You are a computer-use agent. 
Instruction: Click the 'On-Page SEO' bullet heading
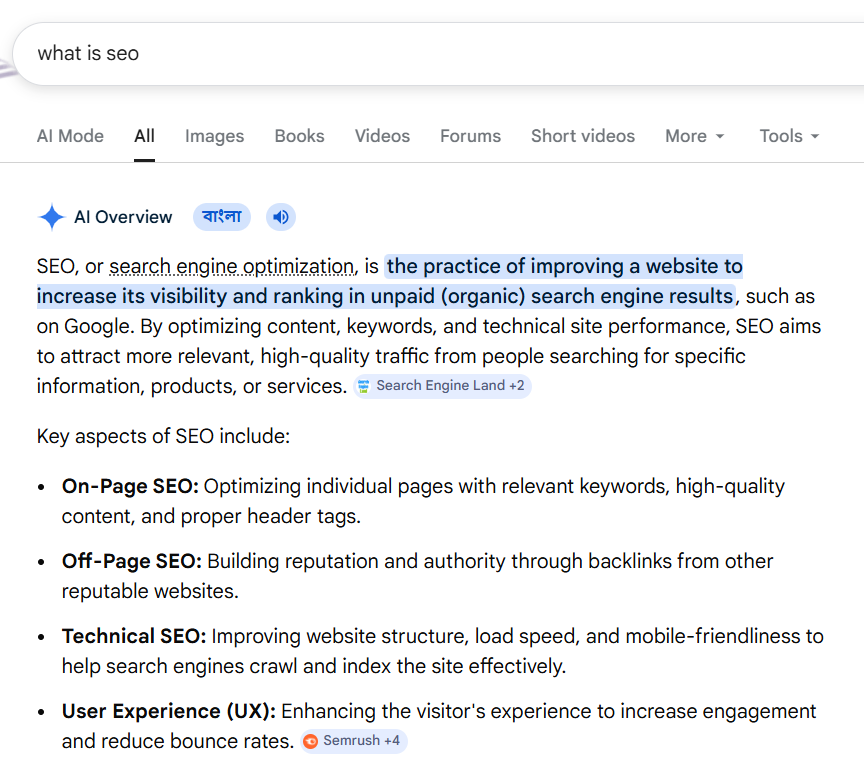[130, 487]
